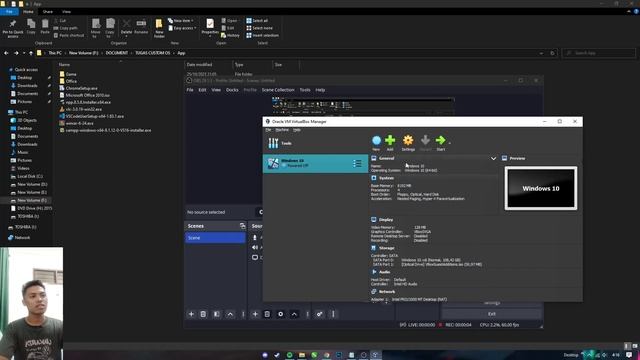Screen dimensions: 640x360
Task: Select the Game folder
Action: point(71,74)
